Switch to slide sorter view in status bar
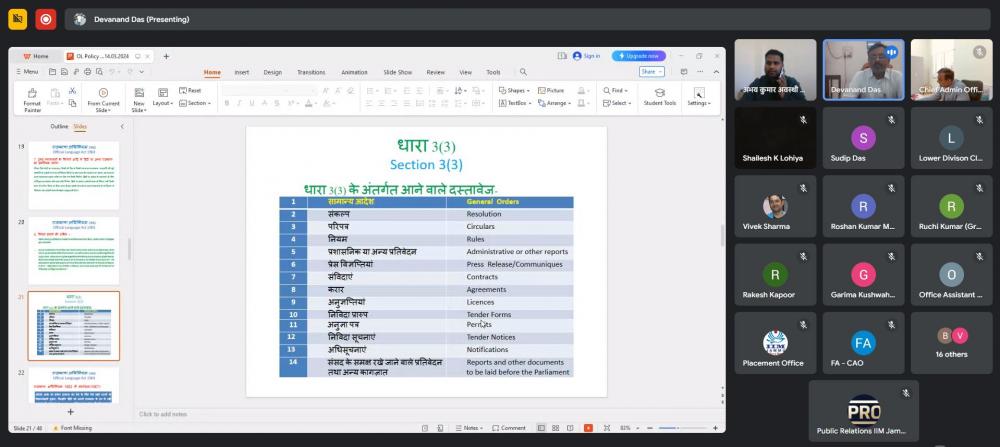 tap(555, 427)
